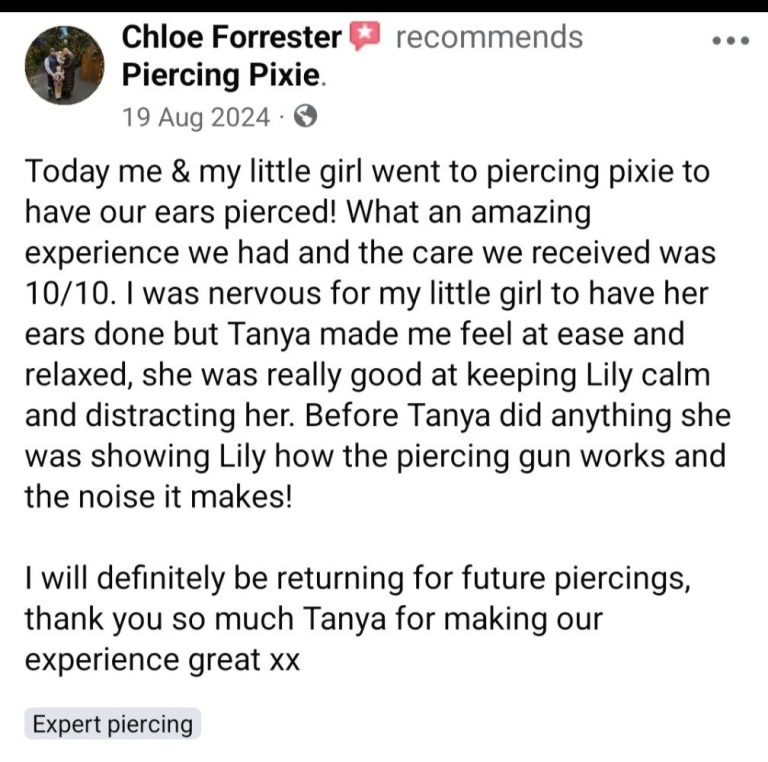
Task: Open the 19 Aug 2024 post timestamp
Action: coord(195,118)
